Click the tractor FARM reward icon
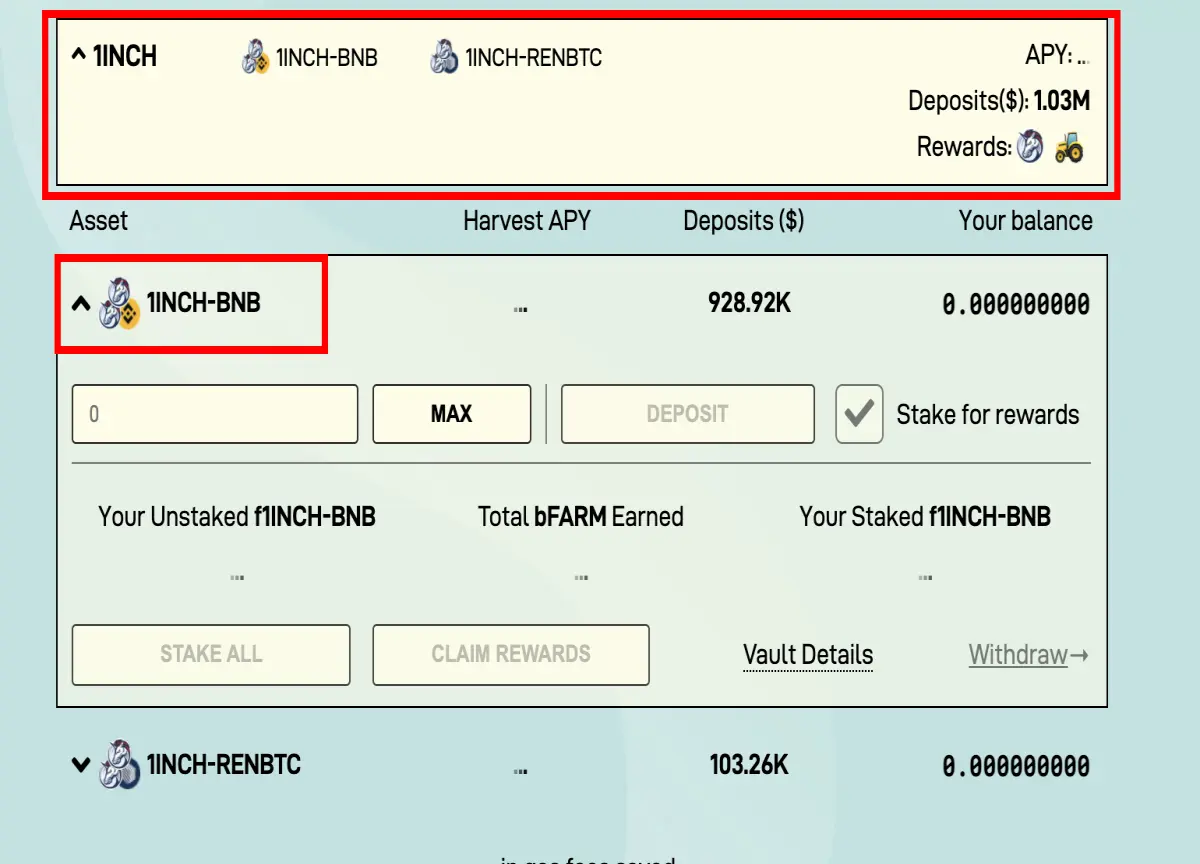 pyautogui.click(x=1069, y=148)
